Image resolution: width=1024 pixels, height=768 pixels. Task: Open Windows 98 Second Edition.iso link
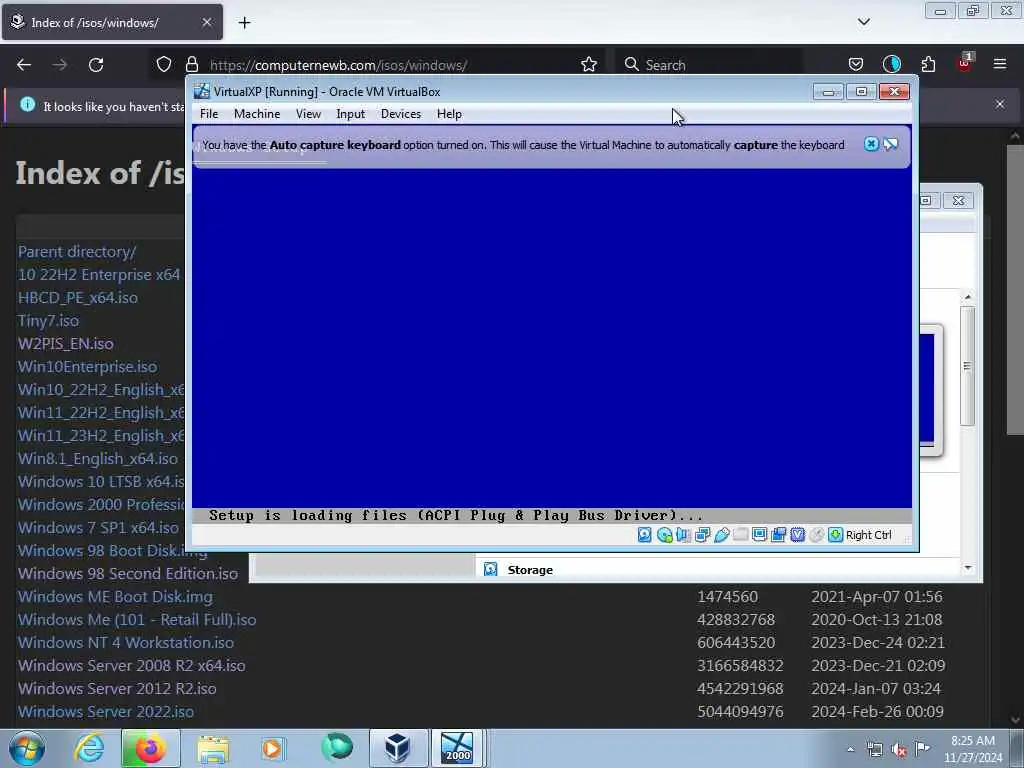click(128, 573)
